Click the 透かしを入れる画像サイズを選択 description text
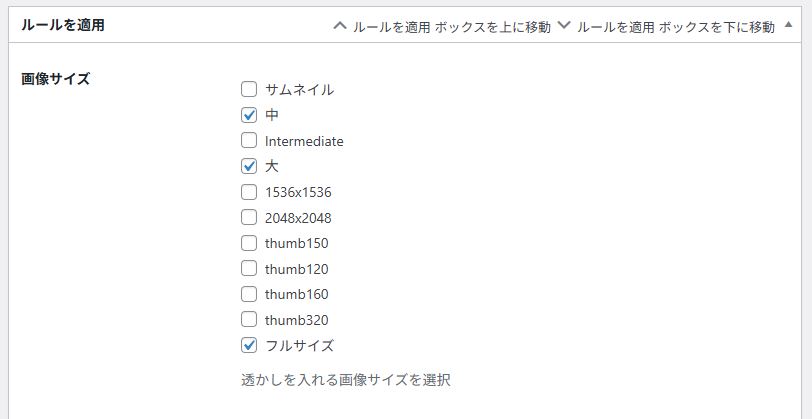Image resolution: width=812 pixels, height=419 pixels. pos(346,380)
